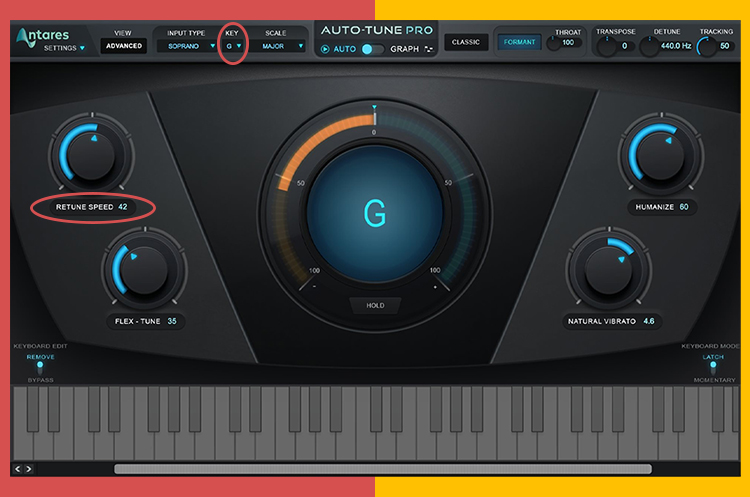Open the Key G dropdown
This screenshot has height=497, width=750.
point(233,46)
